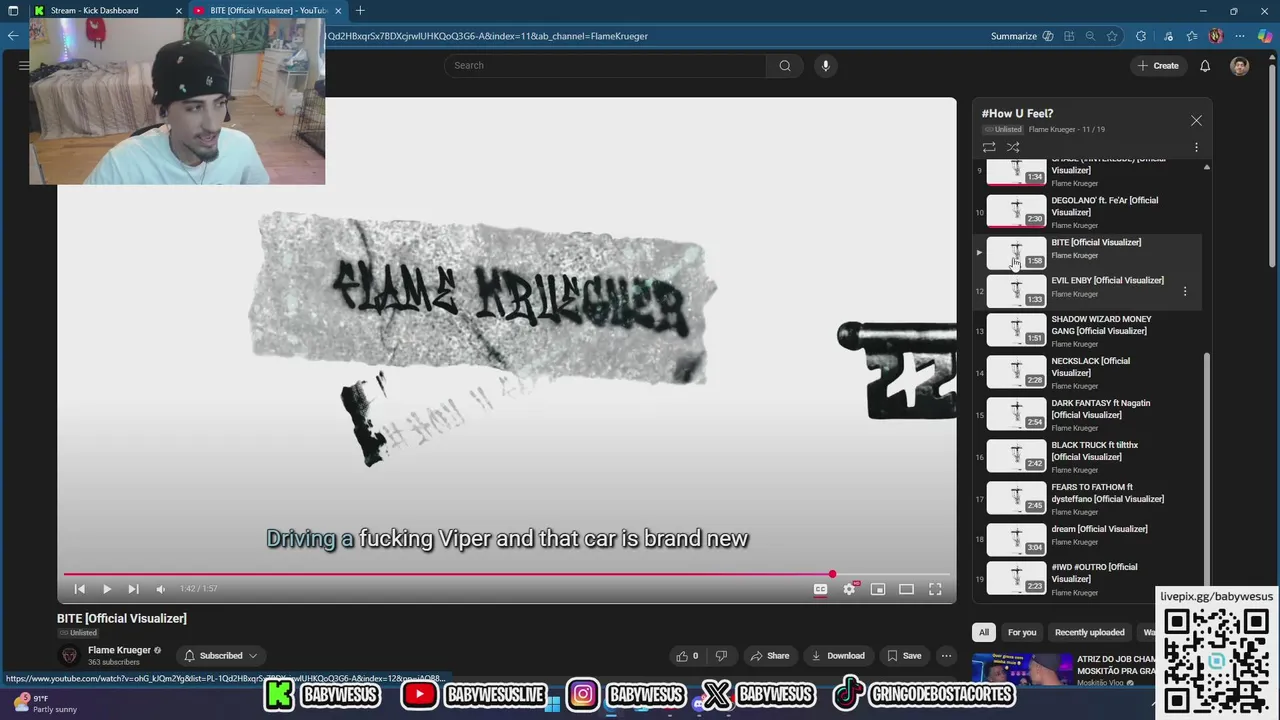This screenshot has height=720, width=1280.
Task: Toggle shuffle playlist button
Action: point(1013,147)
